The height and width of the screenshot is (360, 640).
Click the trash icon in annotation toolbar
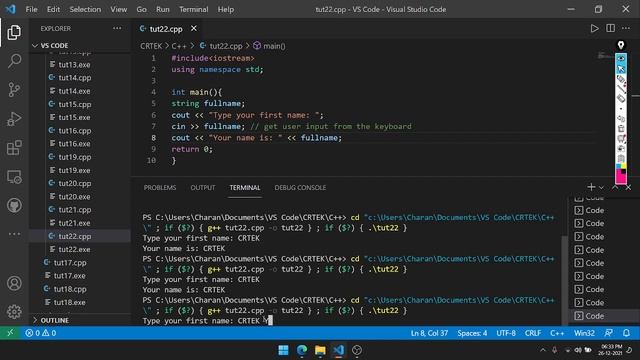[x=621, y=129]
